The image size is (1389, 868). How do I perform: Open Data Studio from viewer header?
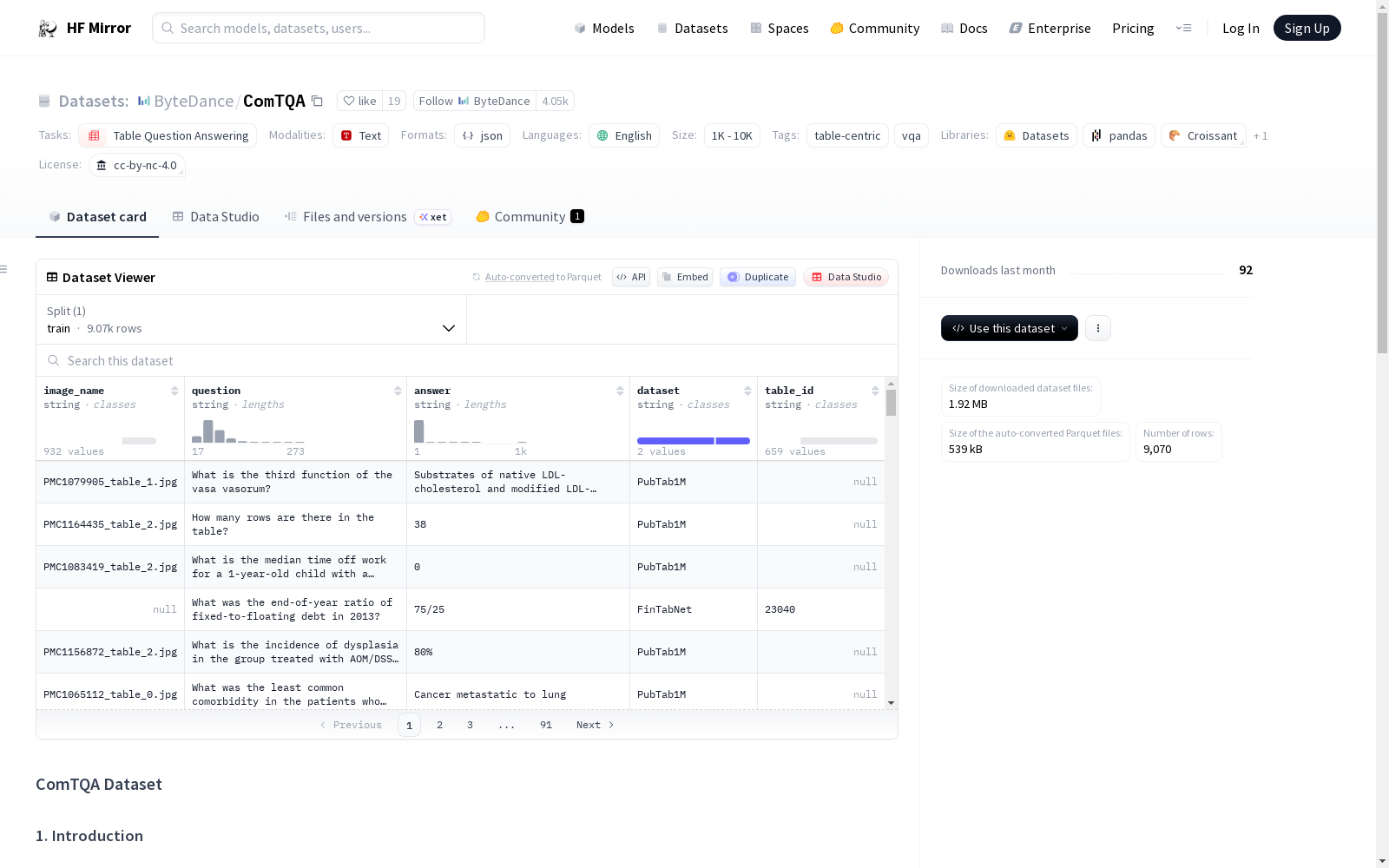pyautogui.click(x=846, y=277)
